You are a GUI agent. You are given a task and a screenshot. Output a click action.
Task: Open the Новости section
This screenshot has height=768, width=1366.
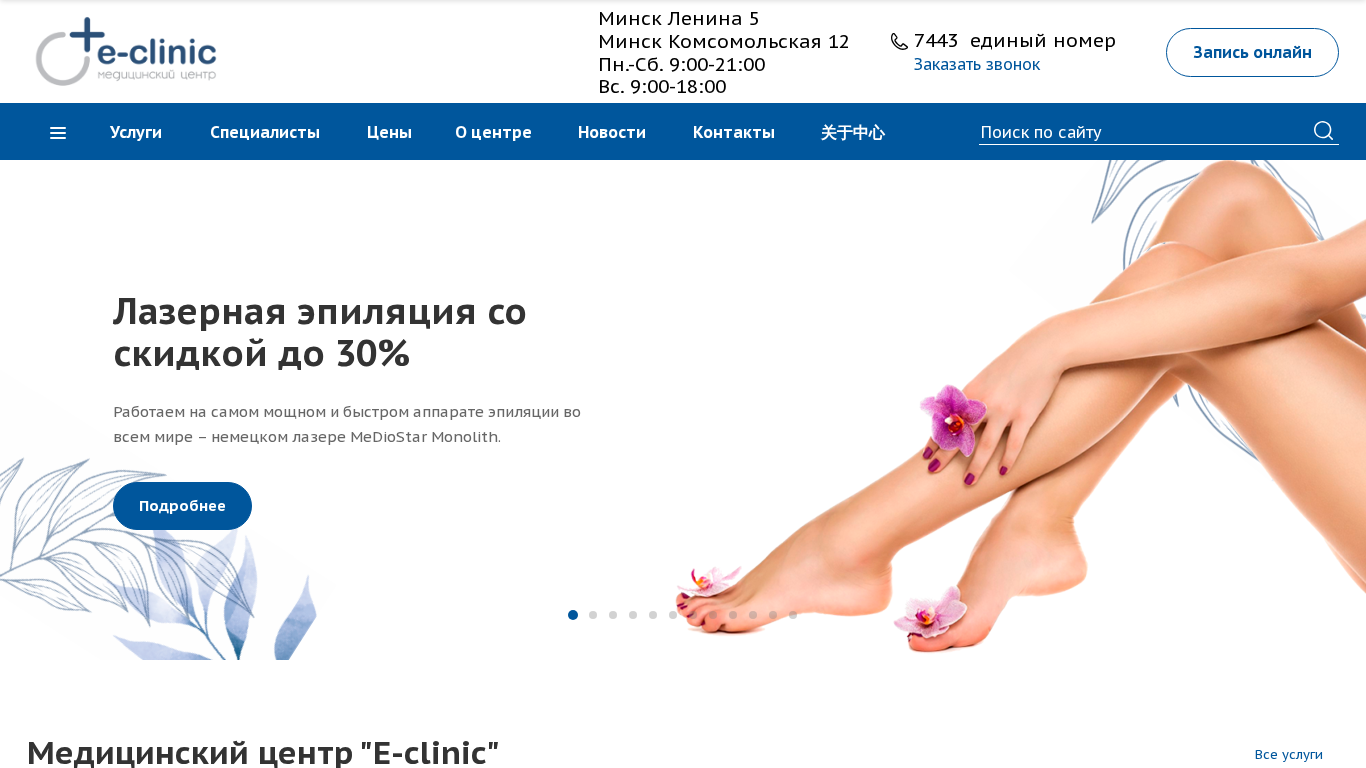[612, 132]
